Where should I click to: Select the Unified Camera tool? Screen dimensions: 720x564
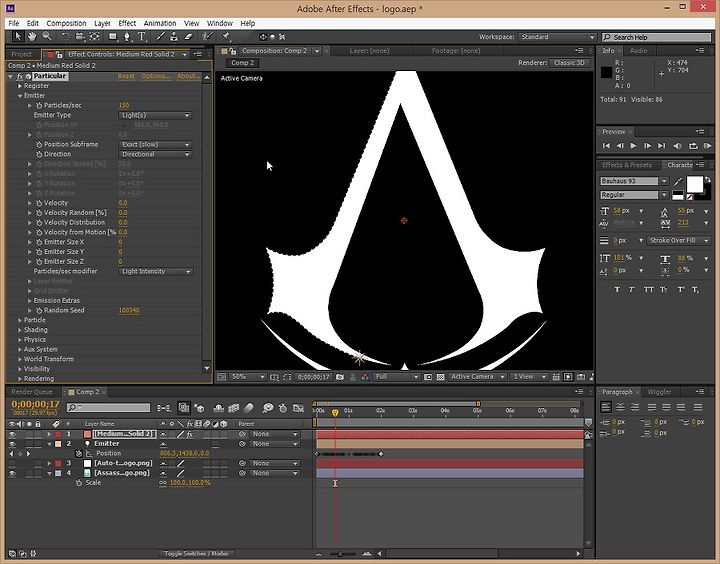tap(79, 36)
